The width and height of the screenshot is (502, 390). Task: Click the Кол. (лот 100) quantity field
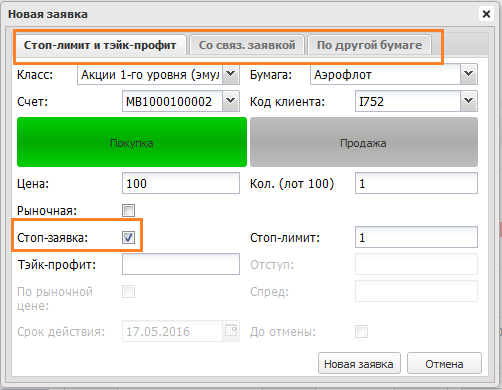(x=416, y=183)
